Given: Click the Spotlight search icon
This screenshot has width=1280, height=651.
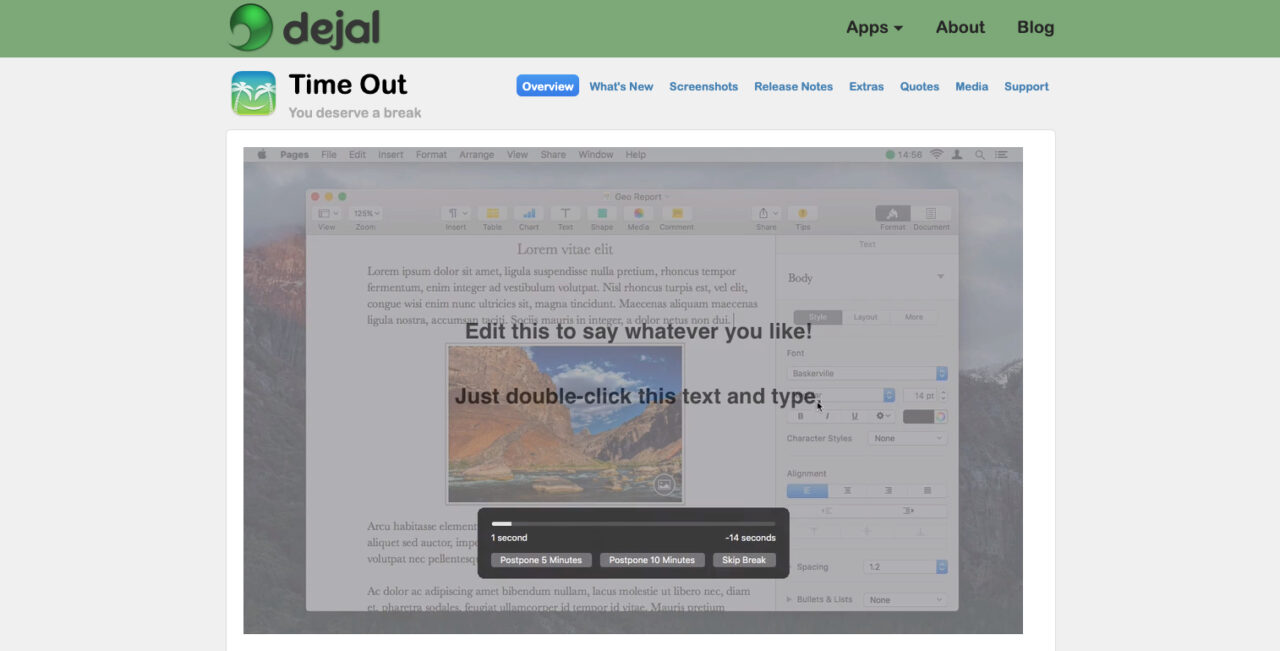Looking at the screenshot, I should coord(980,155).
